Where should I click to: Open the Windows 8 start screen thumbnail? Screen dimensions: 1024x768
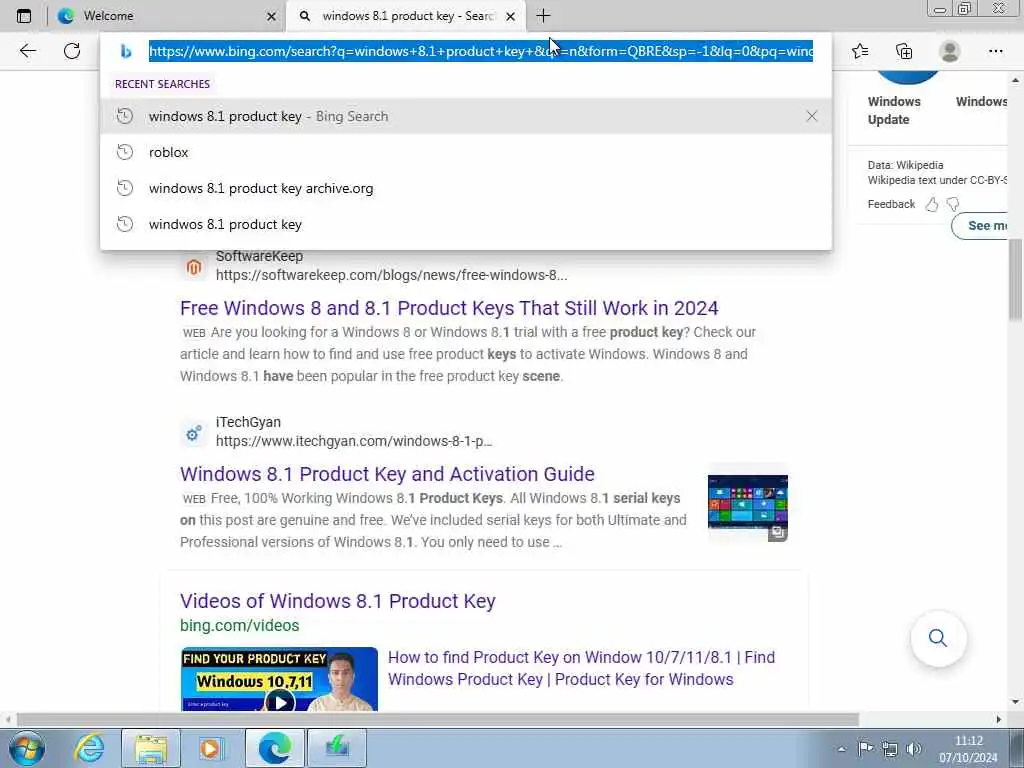[x=748, y=502]
